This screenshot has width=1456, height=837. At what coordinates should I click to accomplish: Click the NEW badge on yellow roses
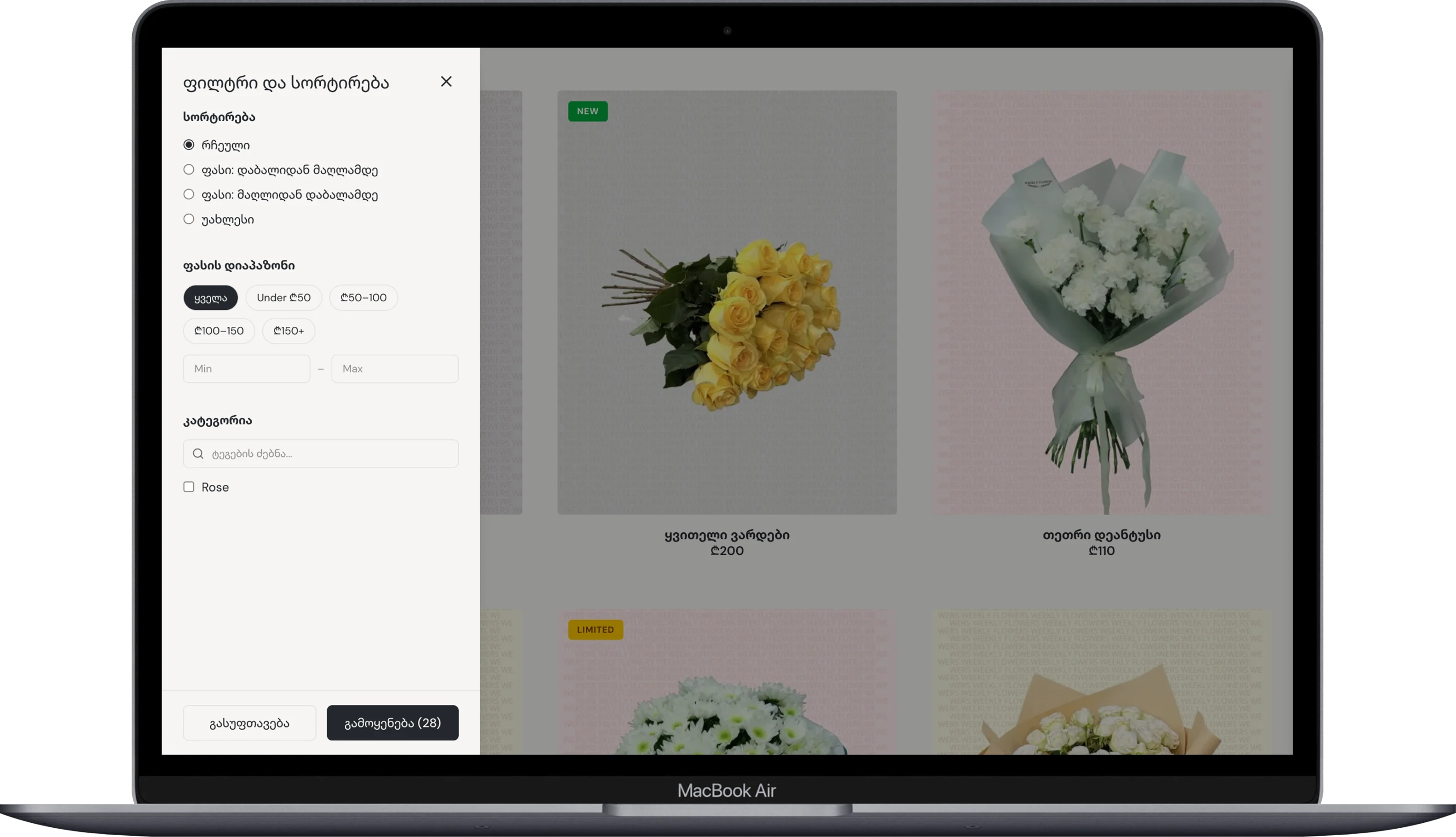pos(588,111)
